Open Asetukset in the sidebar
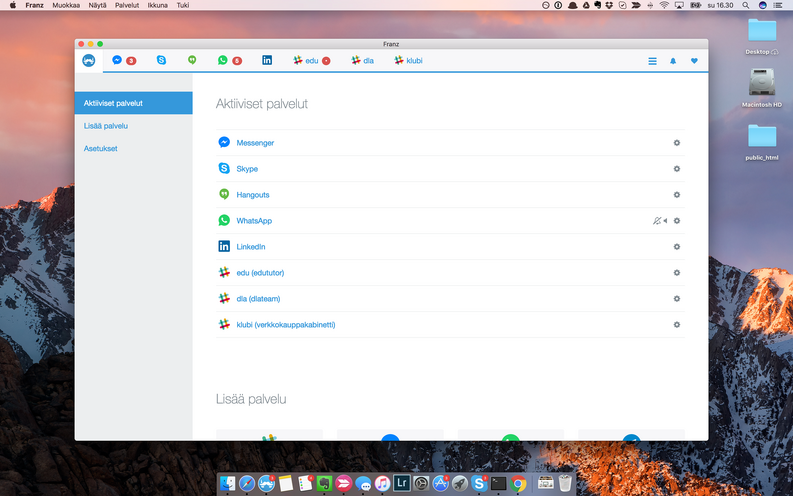 [101, 149]
